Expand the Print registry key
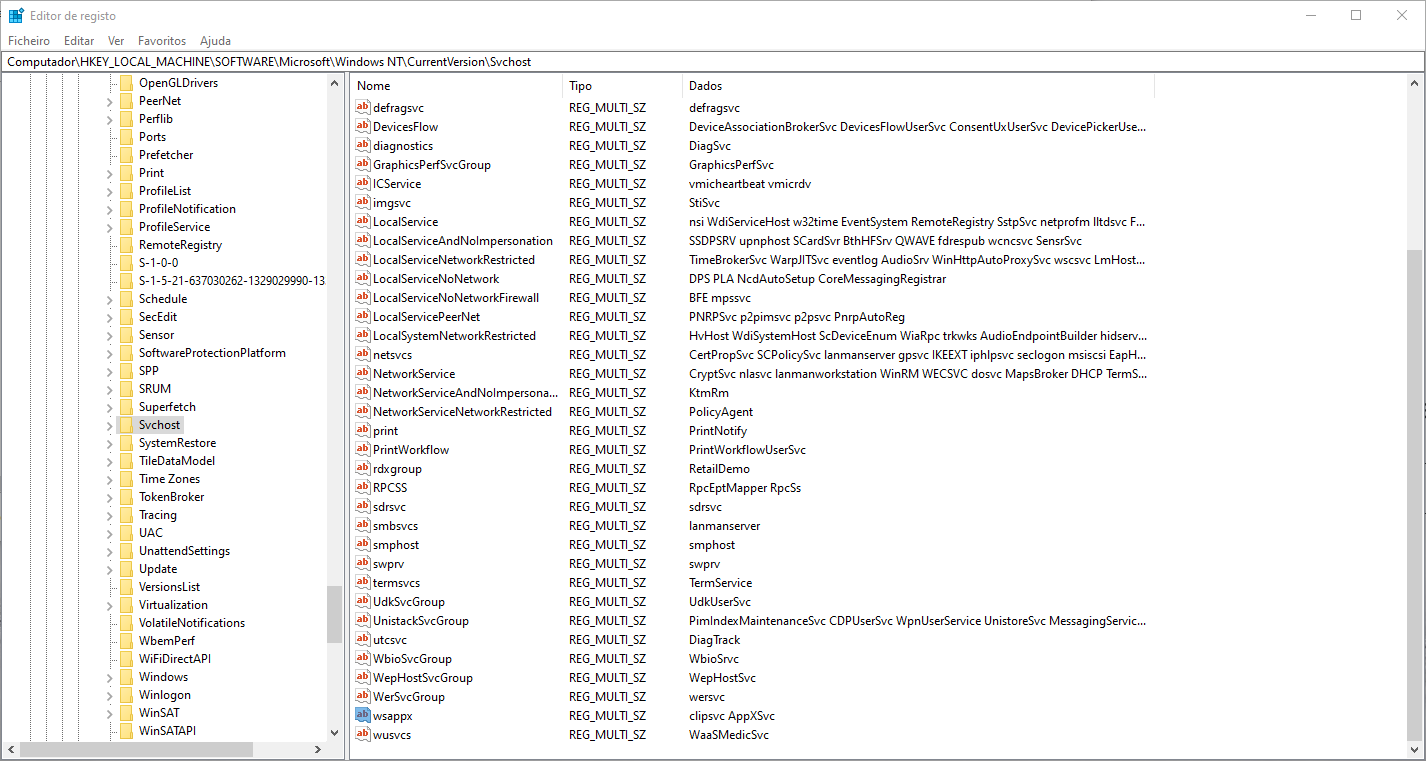Screen dimensions: 1426x761 [x=109, y=173]
